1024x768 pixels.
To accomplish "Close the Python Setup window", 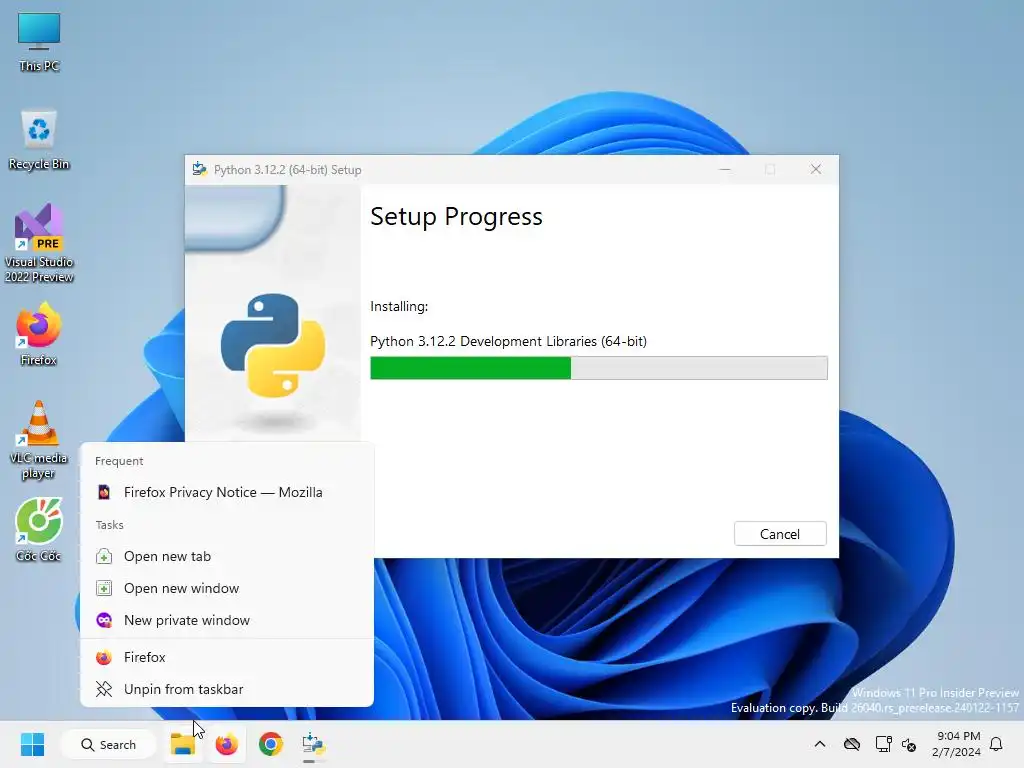I will [x=816, y=170].
